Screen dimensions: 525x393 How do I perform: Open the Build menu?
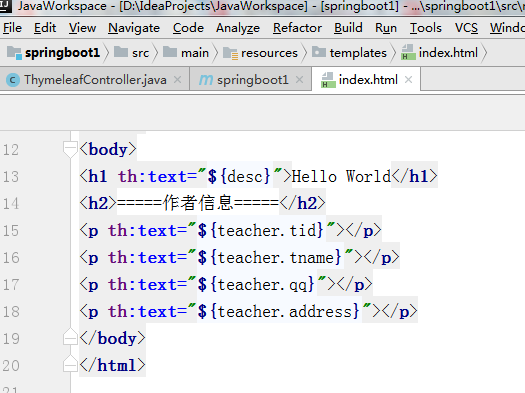tap(348, 28)
